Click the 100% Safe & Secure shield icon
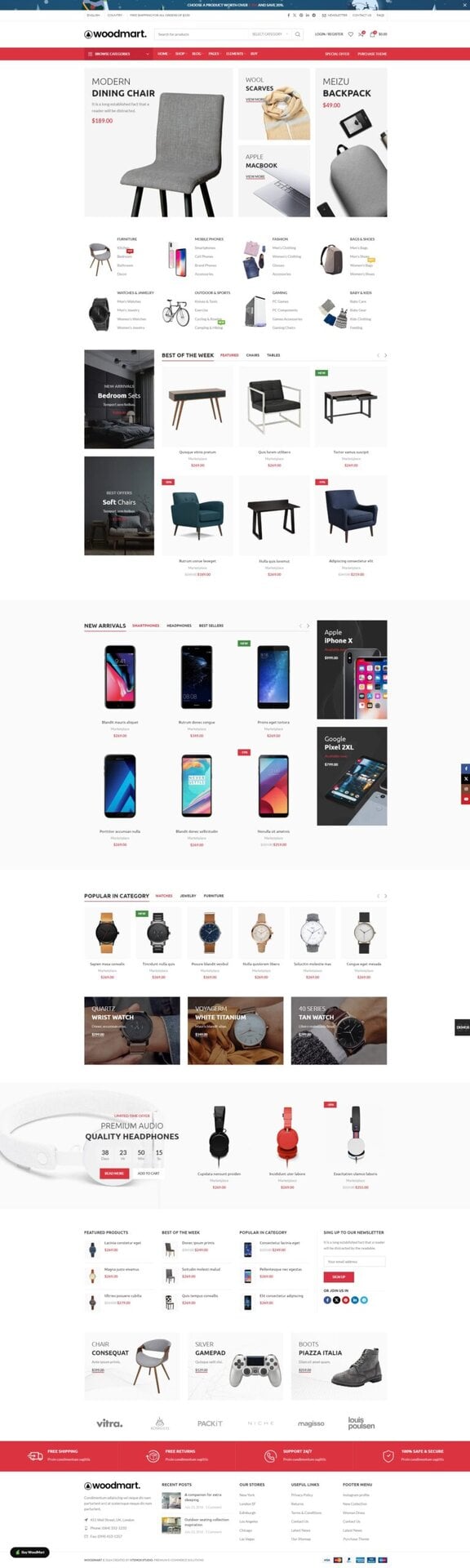The image size is (470, 1568). 388,1455
